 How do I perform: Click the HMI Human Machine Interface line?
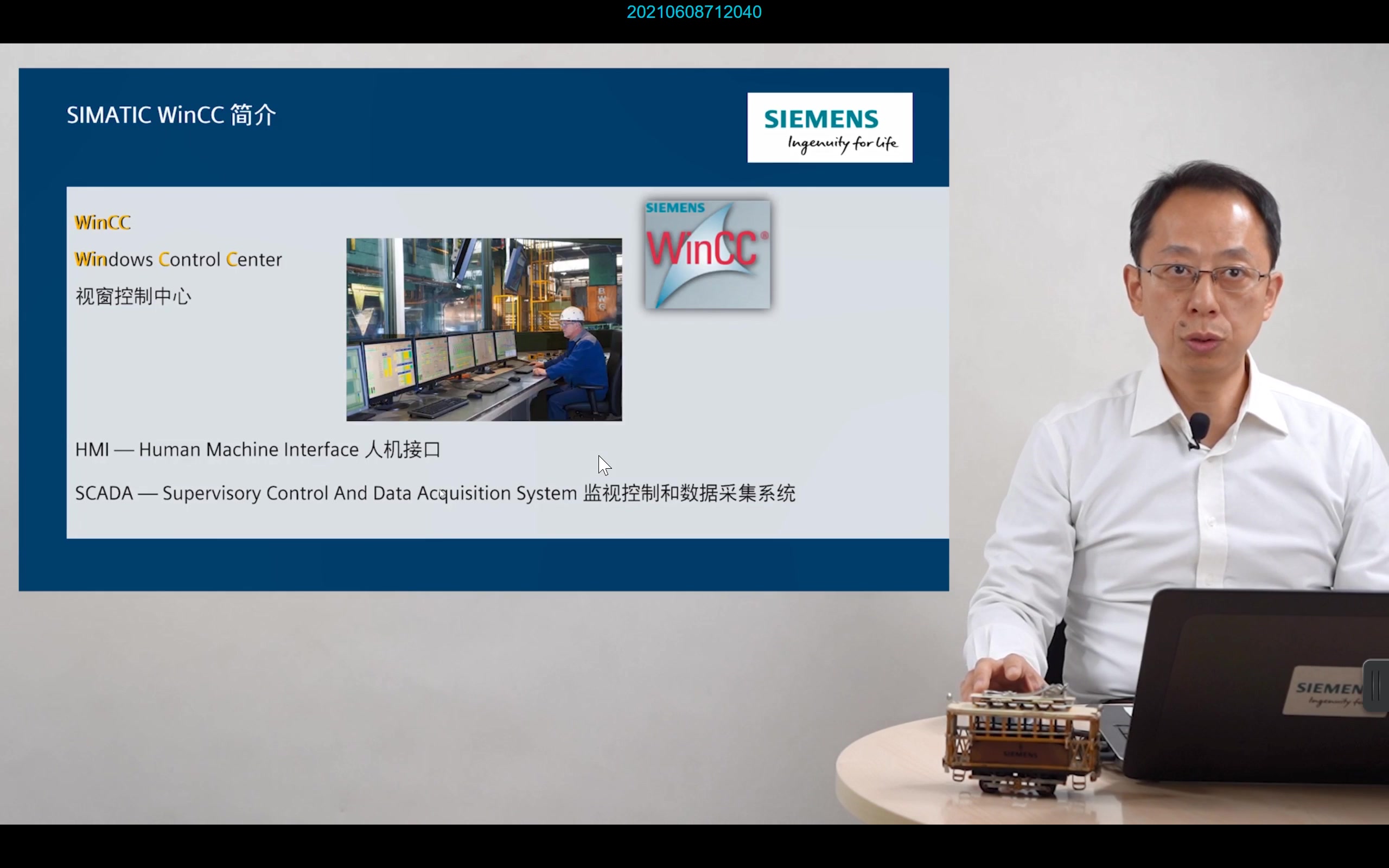(257, 450)
